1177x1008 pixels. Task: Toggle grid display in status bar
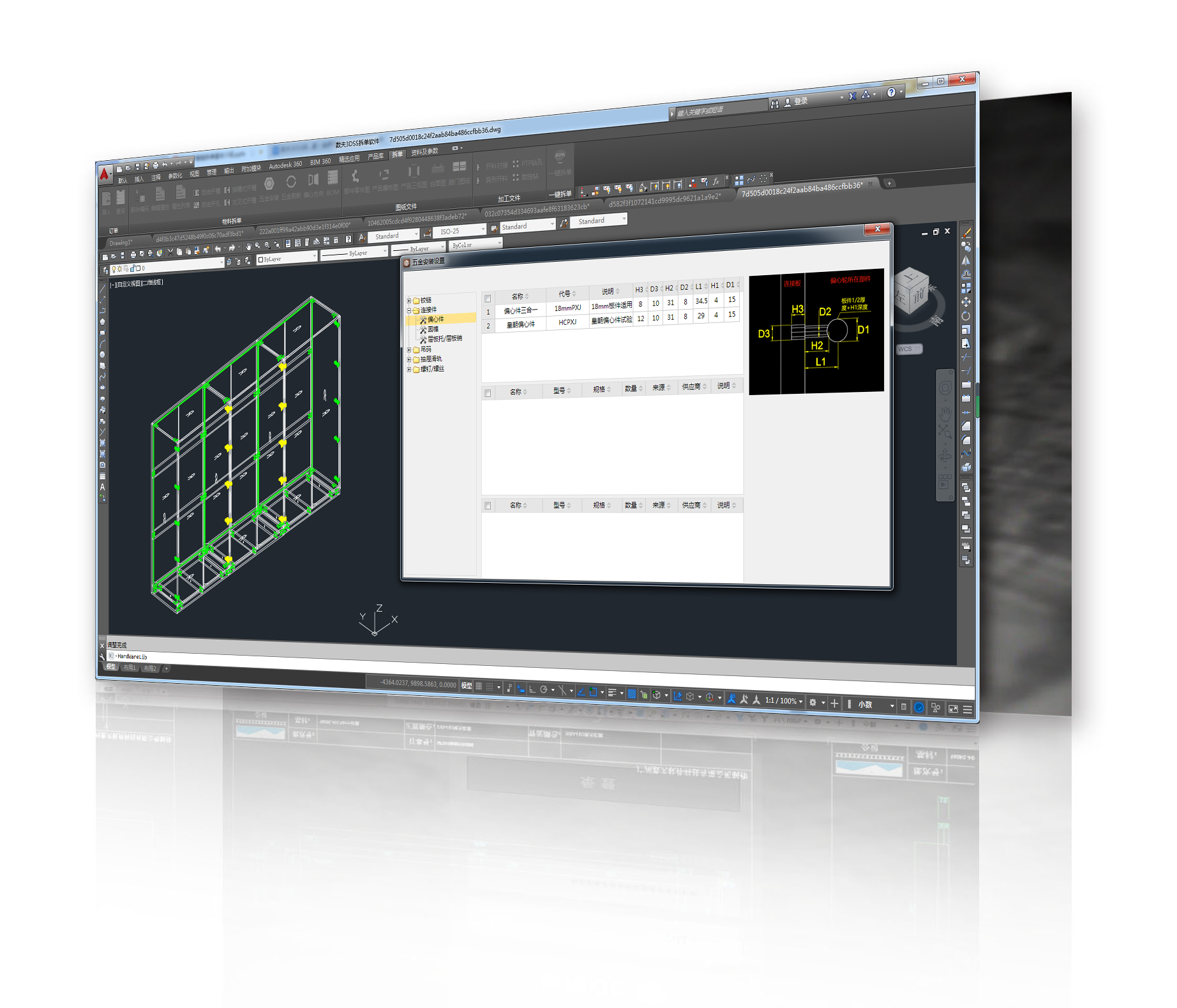(479, 686)
